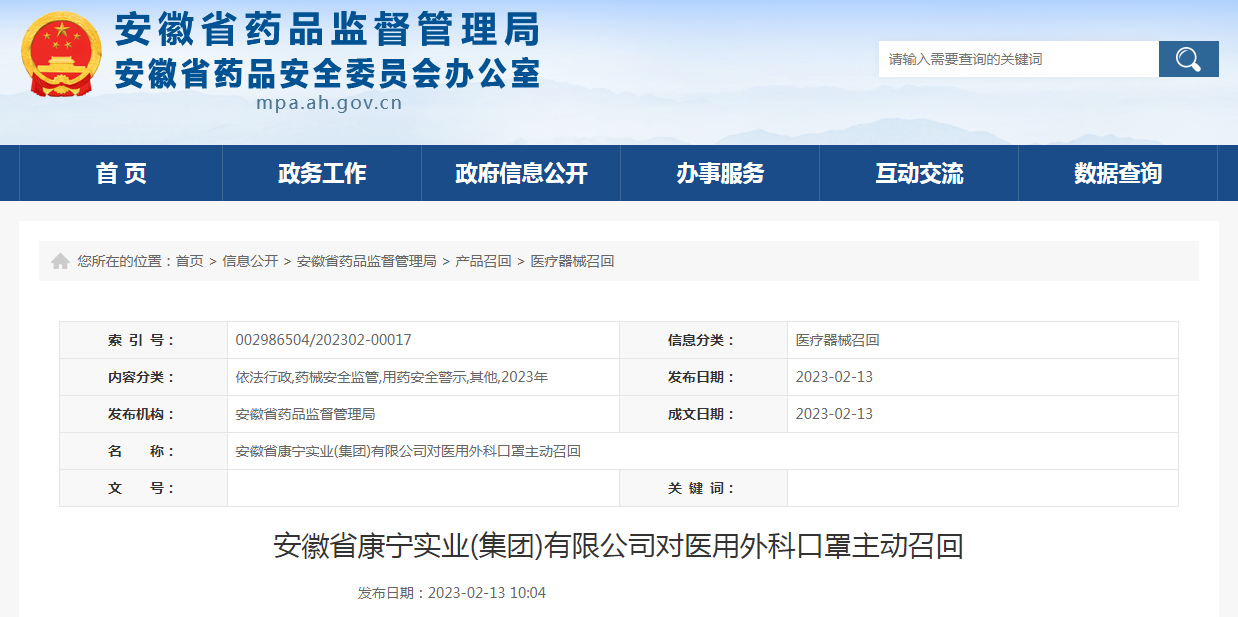Image resolution: width=1238 pixels, height=617 pixels.
Task: Click the content category value 依法行政,药械安全监管
Action: coord(391,377)
